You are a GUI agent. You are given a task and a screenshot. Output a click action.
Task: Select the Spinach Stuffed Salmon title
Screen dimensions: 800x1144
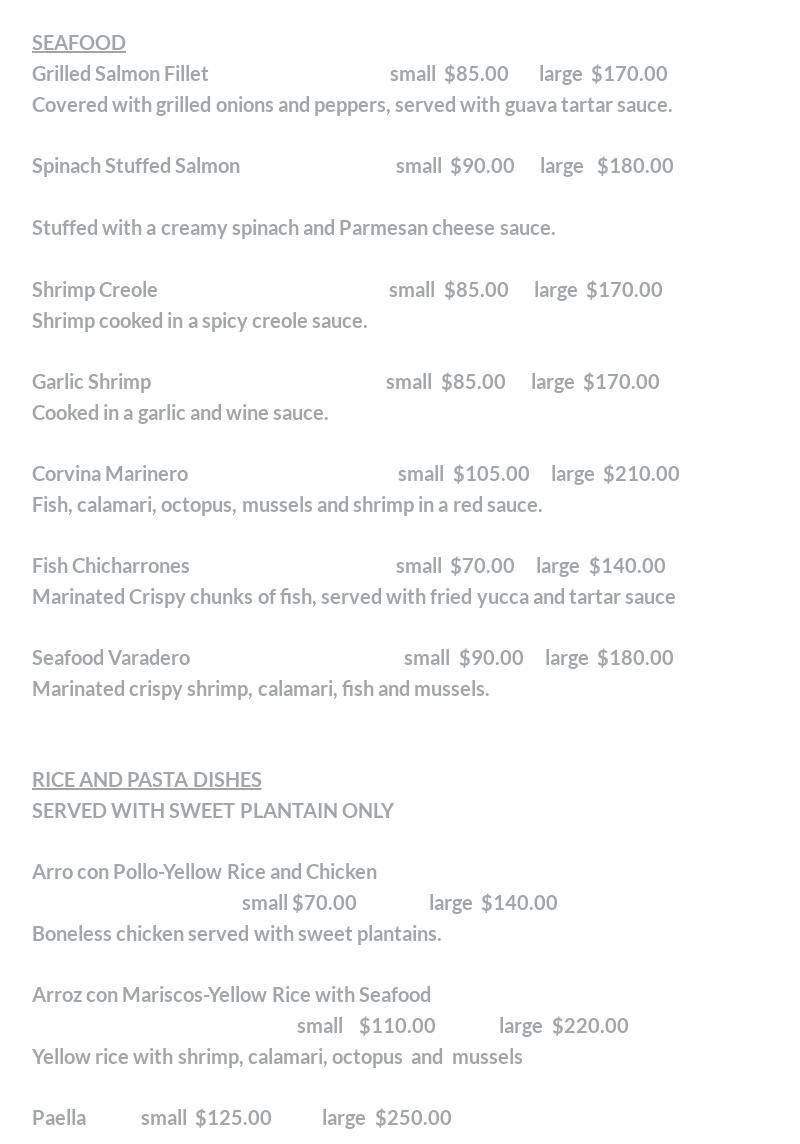[x=136, y=165]
